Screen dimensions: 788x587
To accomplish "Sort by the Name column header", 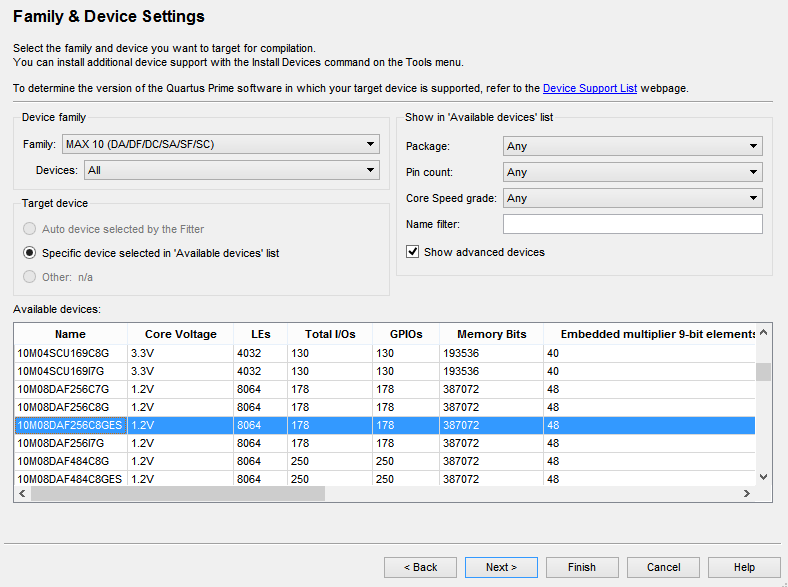I will pyautogui.click(x=70, y=334).
